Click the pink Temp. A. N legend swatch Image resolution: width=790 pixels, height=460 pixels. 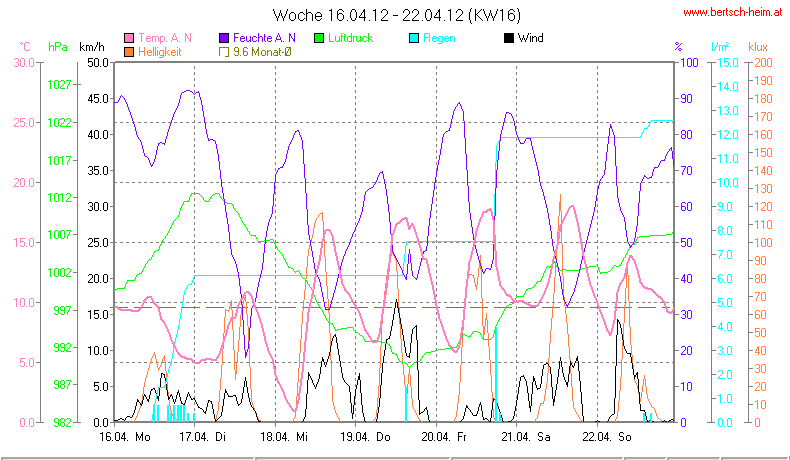(x=129, y=38)
